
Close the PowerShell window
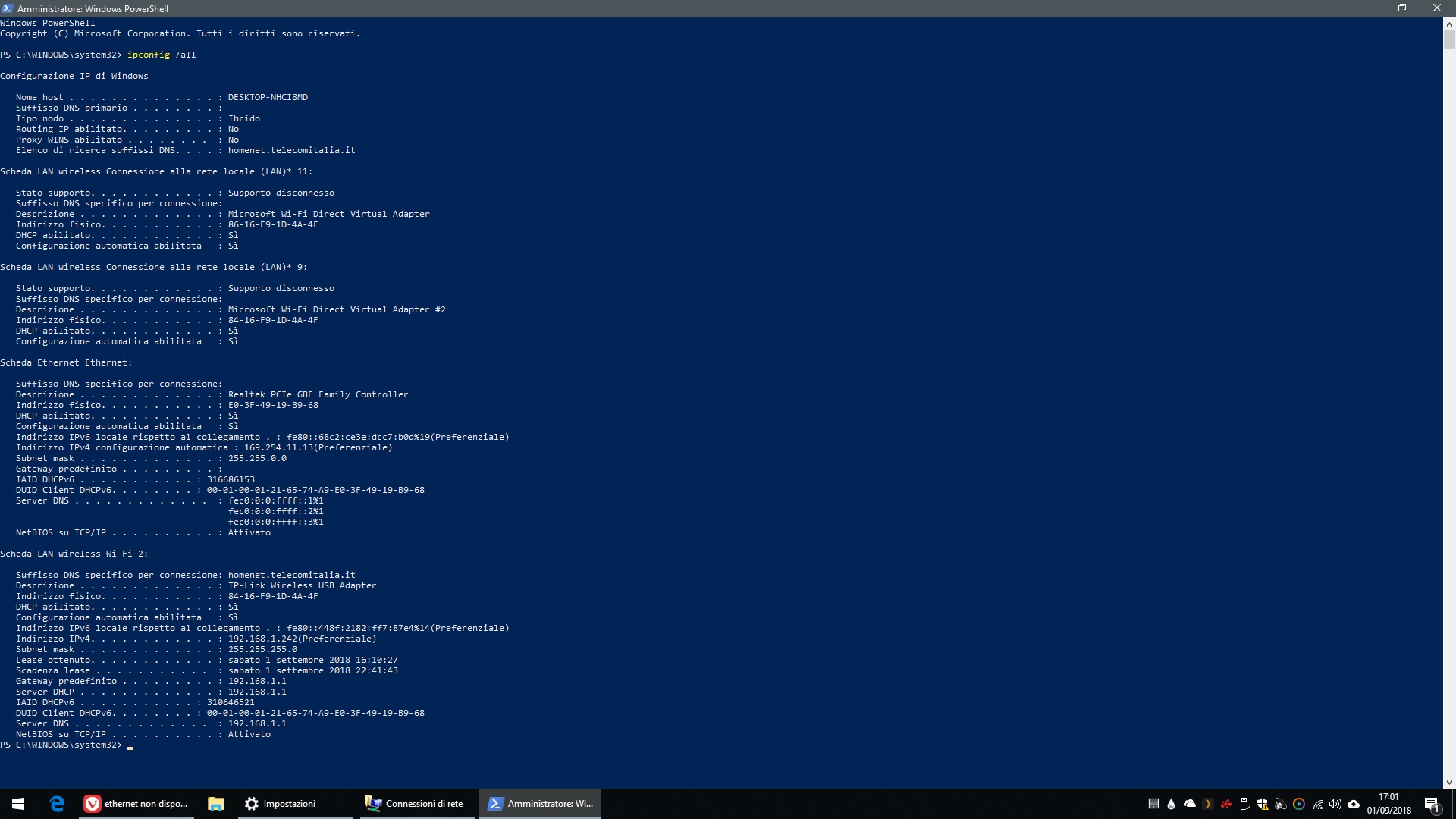click(x=1437, y=8)
